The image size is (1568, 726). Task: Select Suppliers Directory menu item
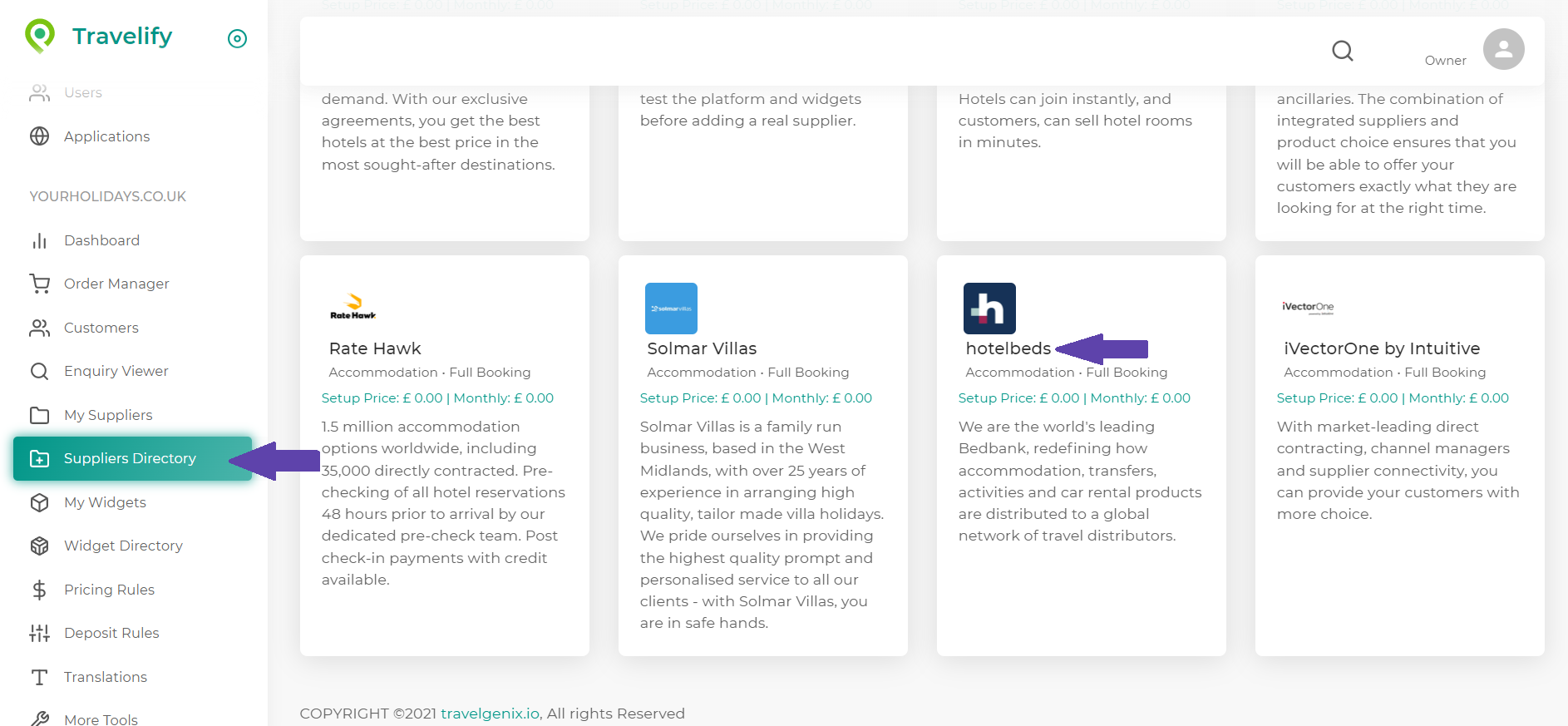coord(130,458)
